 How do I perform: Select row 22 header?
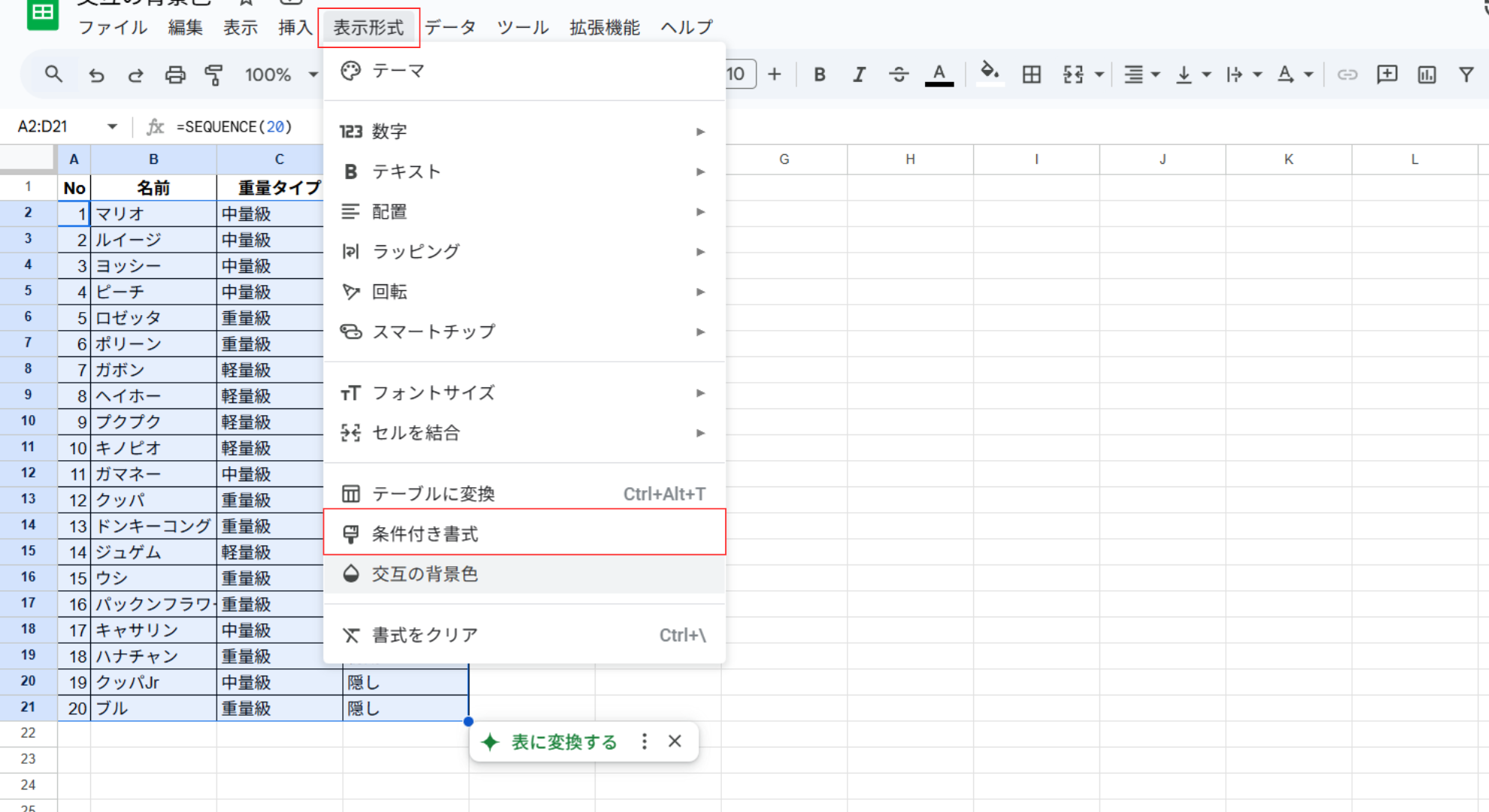click(28, 733)
